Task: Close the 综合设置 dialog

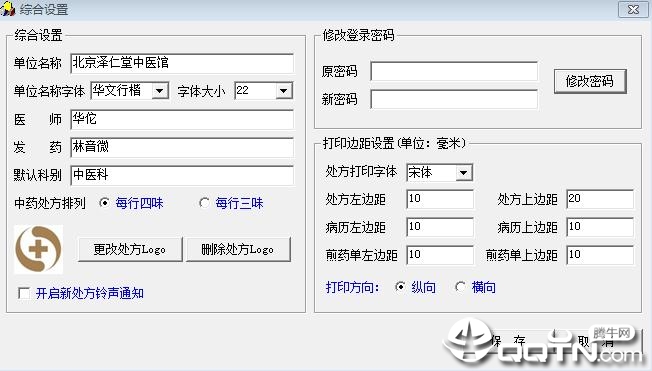Action: (x=633, y=9)
